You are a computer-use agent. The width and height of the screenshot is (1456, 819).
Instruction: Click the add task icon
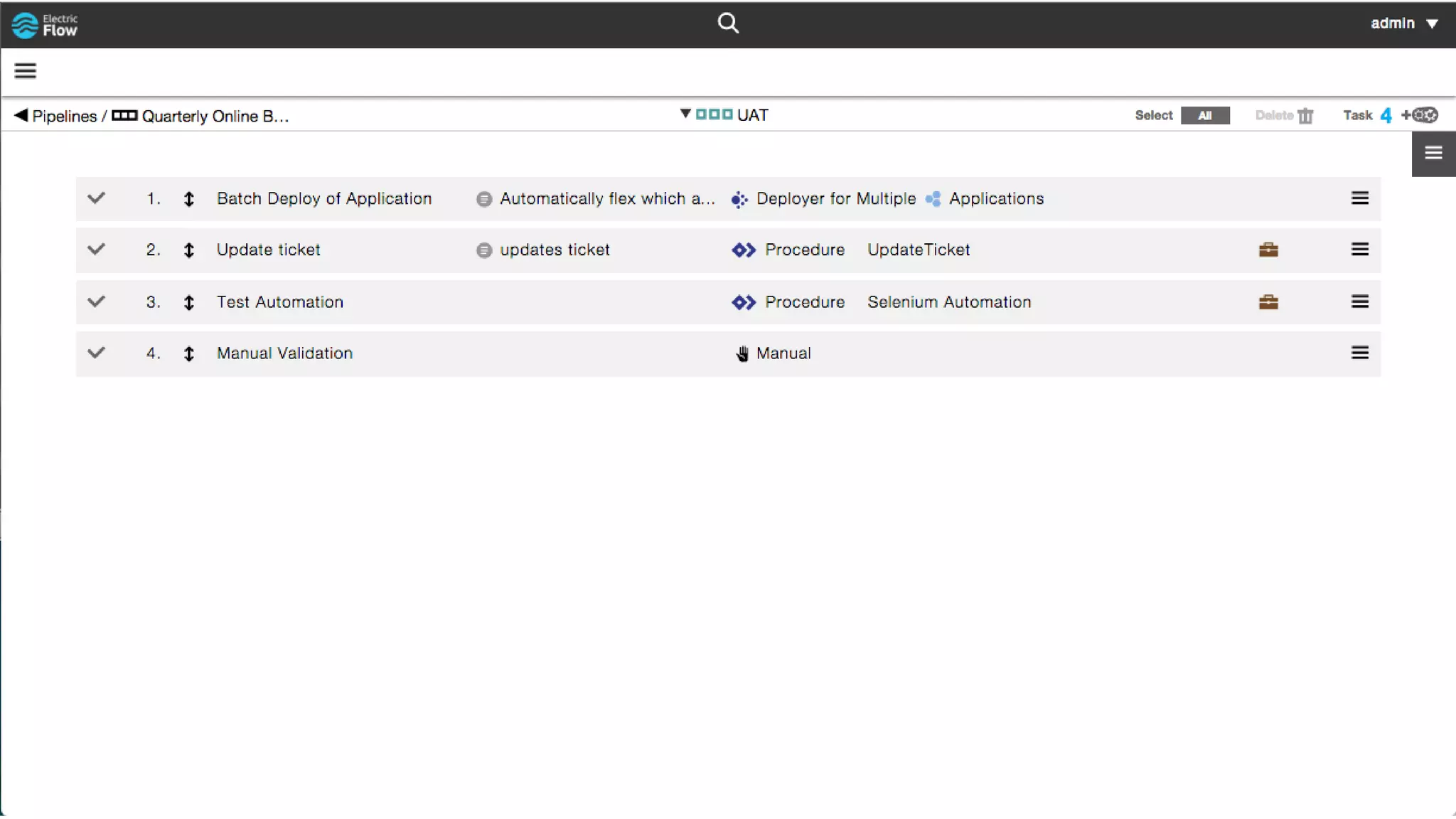(x=1420, y=115)
